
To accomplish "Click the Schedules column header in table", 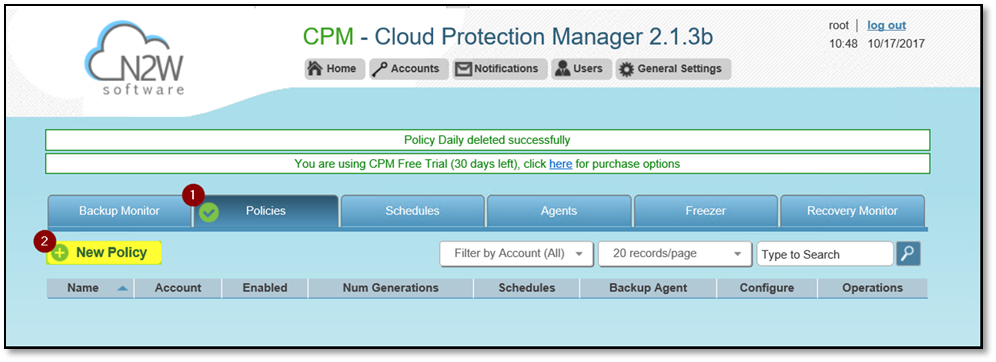I will tap(527, 288).
